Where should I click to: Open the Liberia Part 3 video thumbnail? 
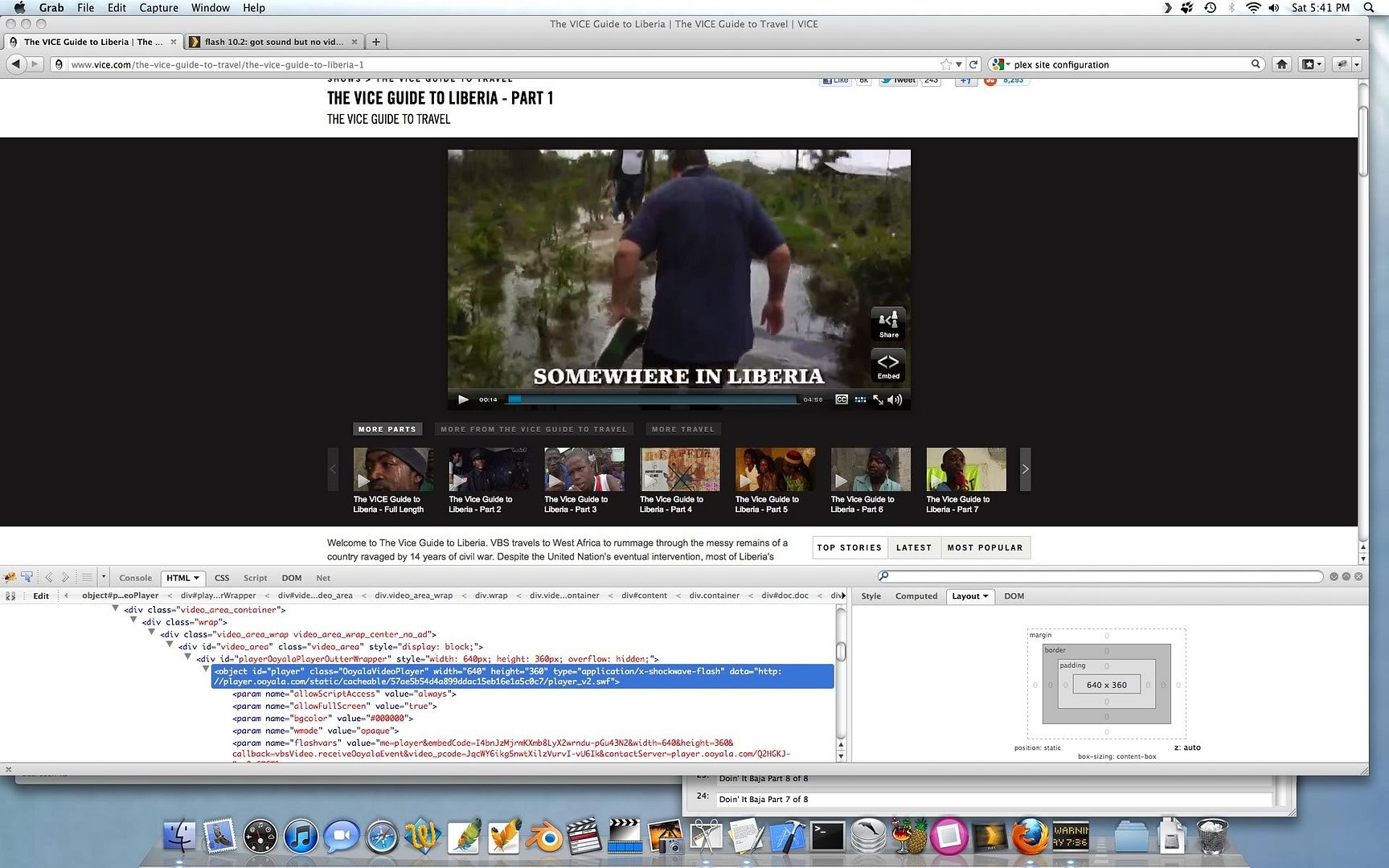[584, 469]
